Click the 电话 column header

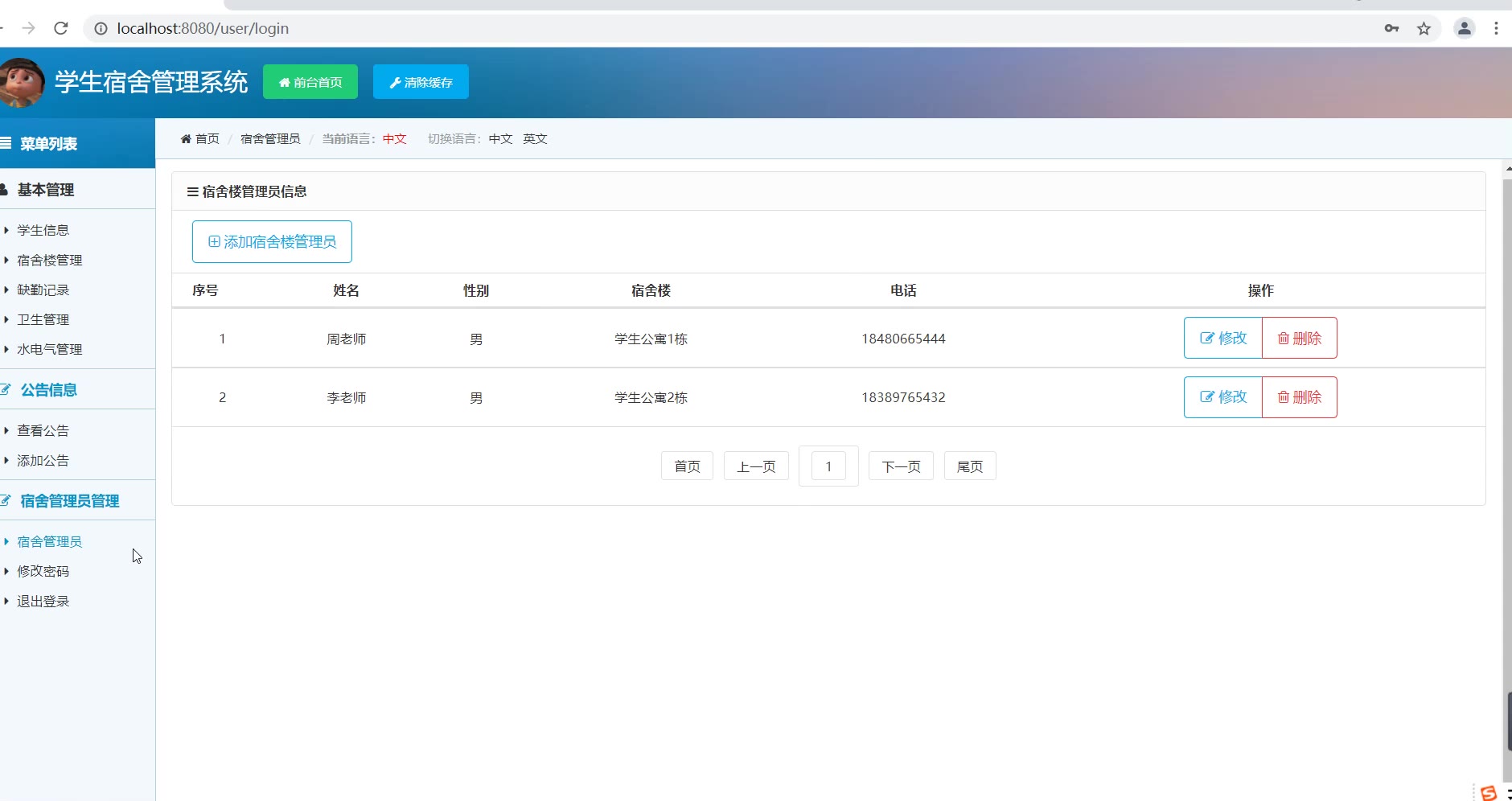[x=903, y=290]
